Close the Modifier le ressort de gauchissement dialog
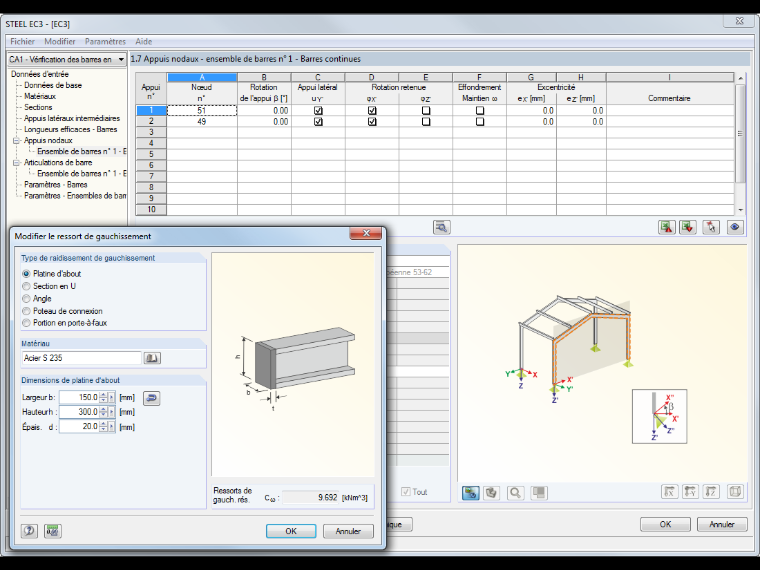 coord(366,233)
